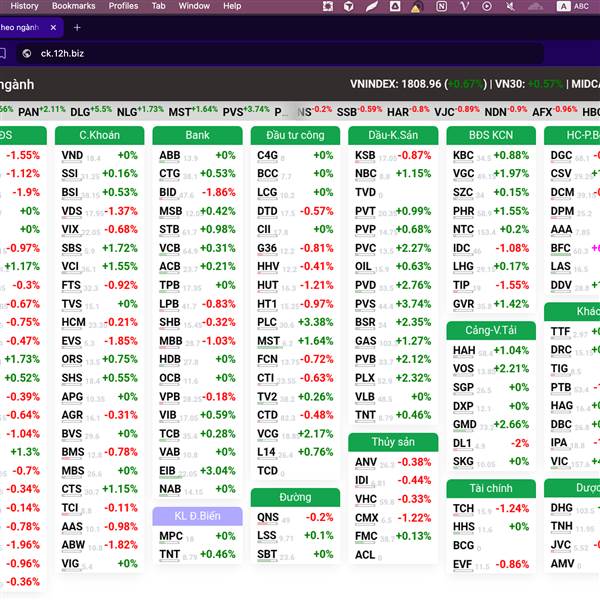Image resolution: width=600 pixels, height=600 pixels.
Task: Click the VNINDEX 1808.96 index text
Action: pyautogui.click(x=396, y=84)
